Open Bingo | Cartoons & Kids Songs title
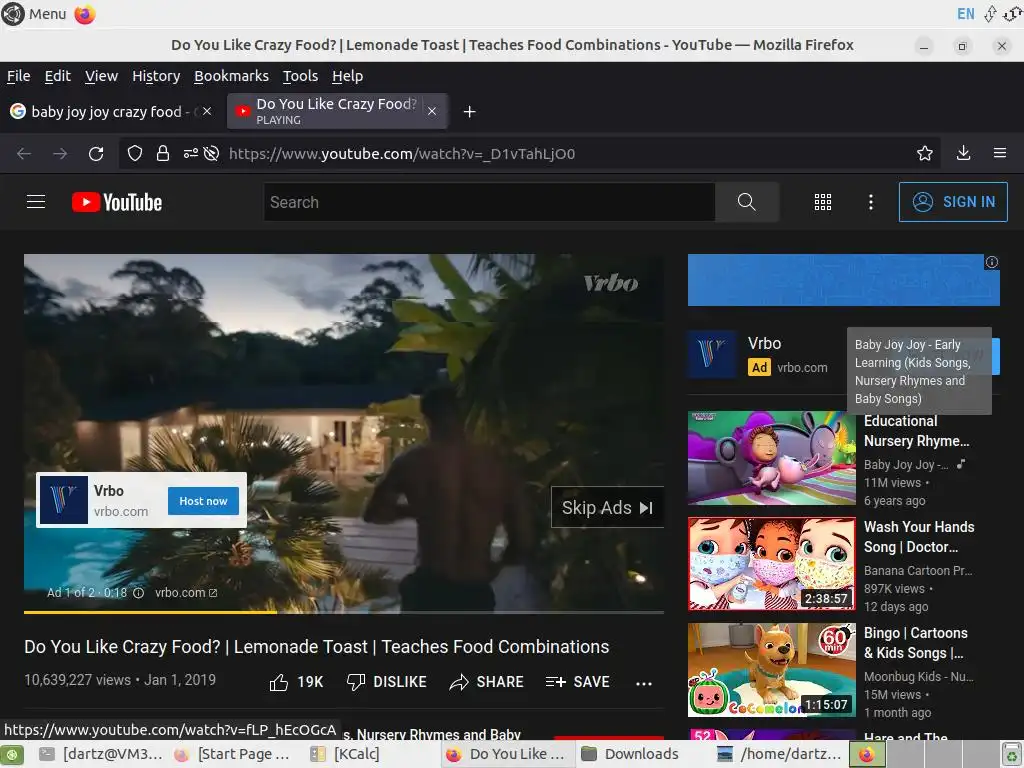The height and width of the screenshot is (768, 1024). (x=916, y=643)
